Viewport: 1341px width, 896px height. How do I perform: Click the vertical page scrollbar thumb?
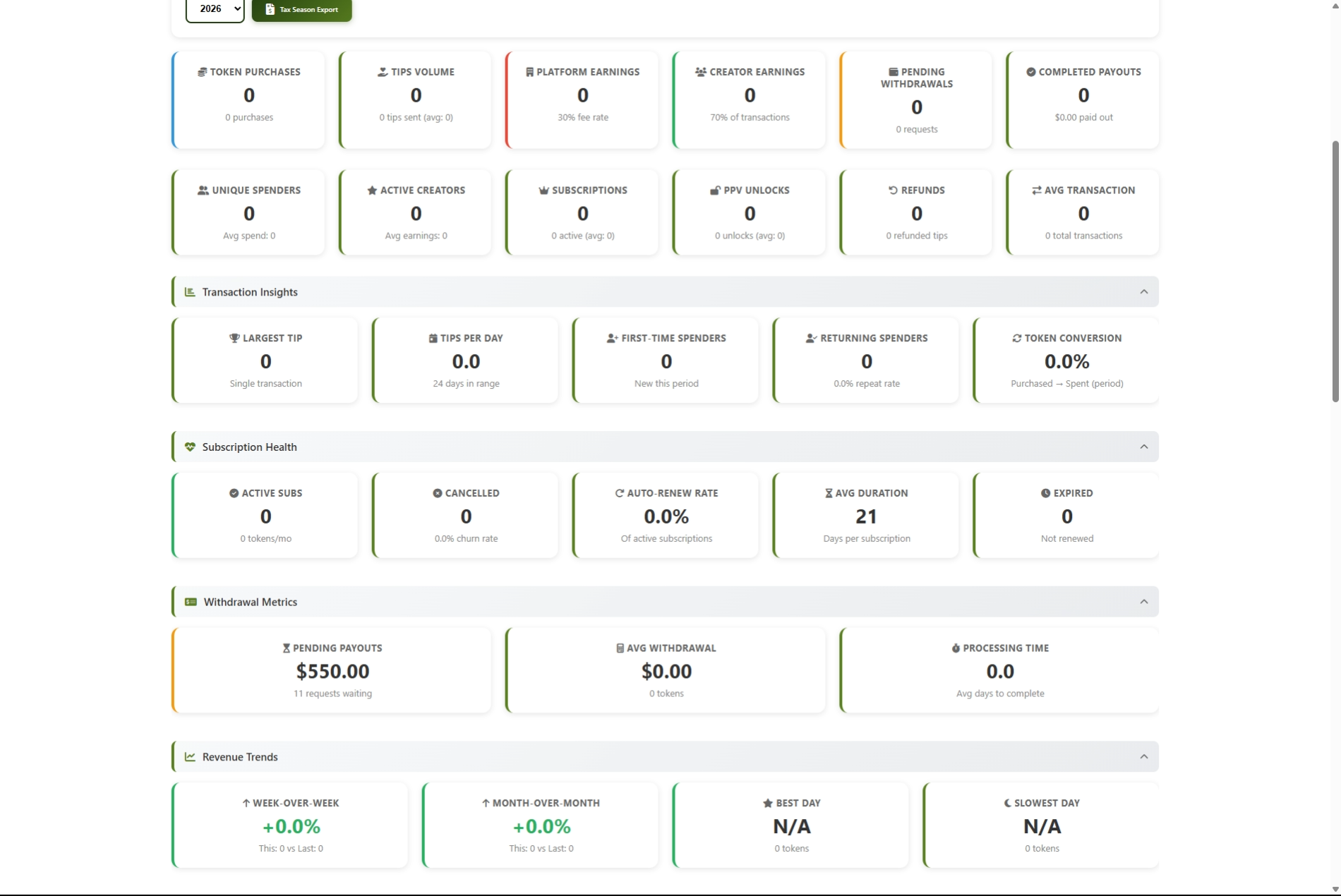1335,272
